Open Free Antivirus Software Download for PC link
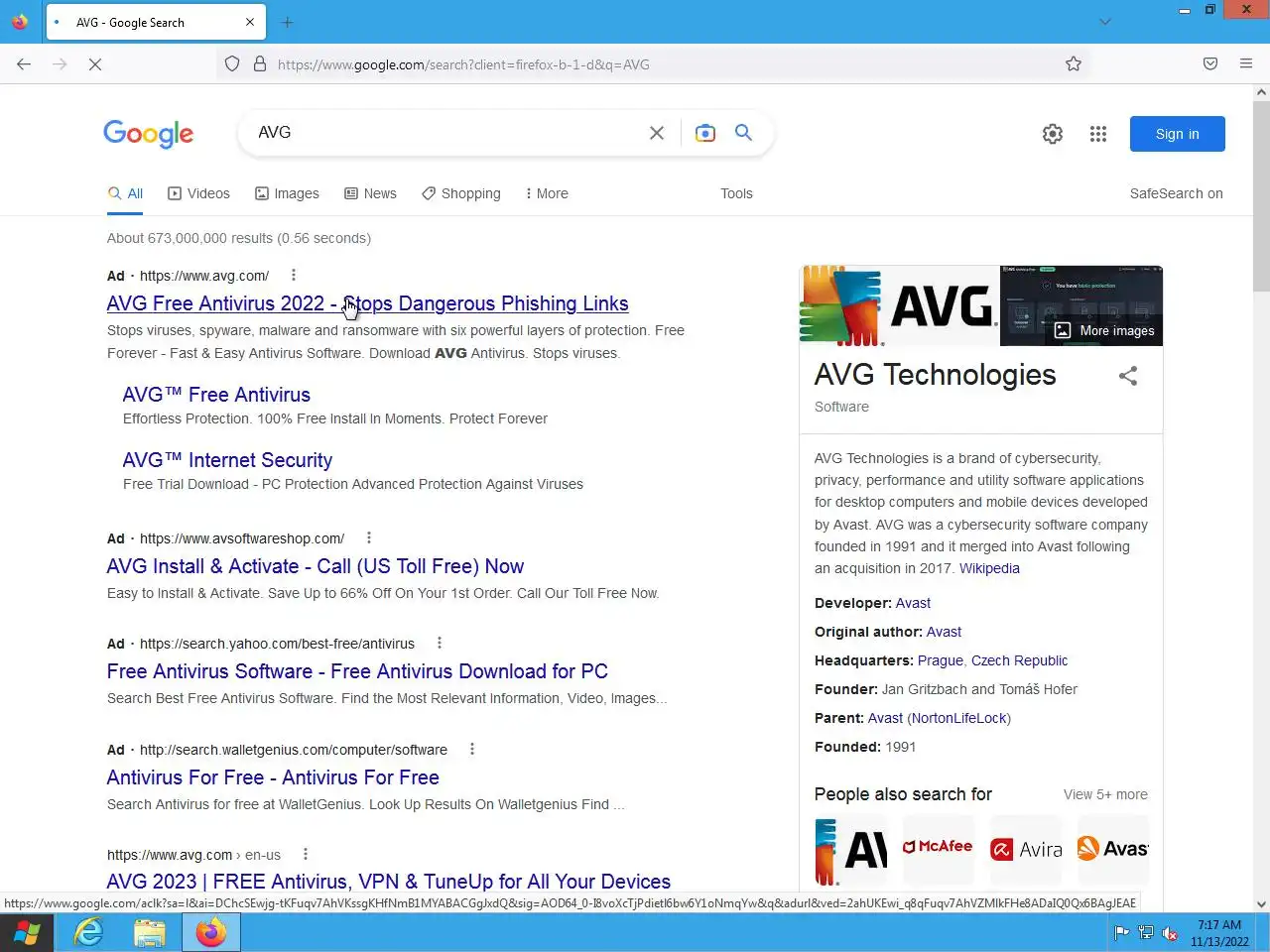This screenshot has width=1270, height=952. coord(357,671)
